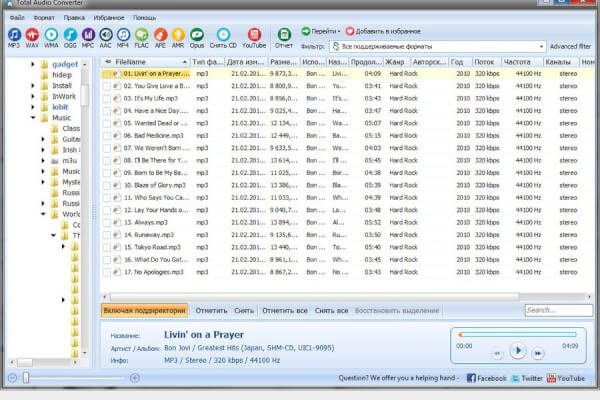600x400 pixels.
Task: Expand the InWork folder in tree
Action: 33,96
